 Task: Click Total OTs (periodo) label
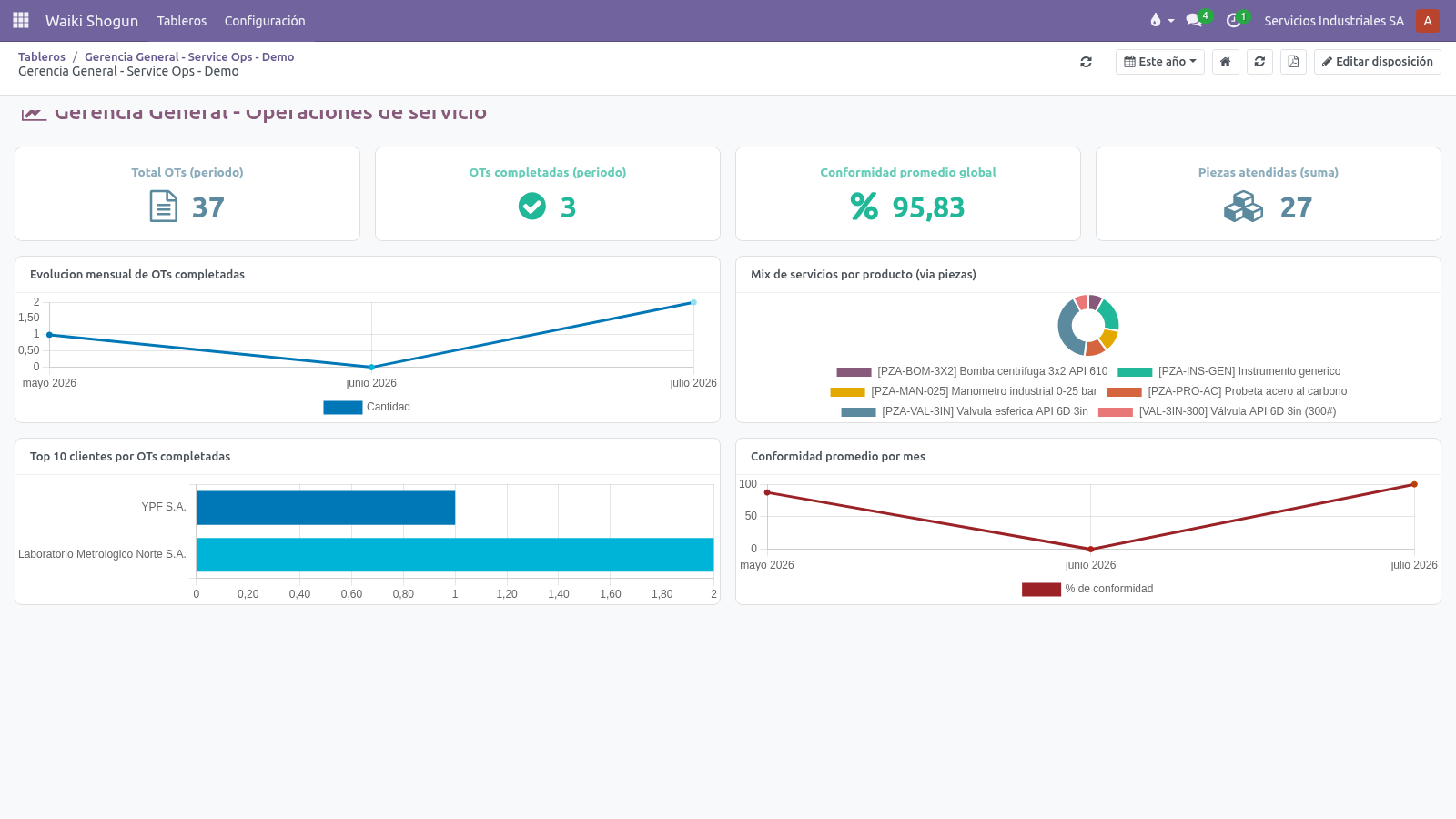(187, 172)
